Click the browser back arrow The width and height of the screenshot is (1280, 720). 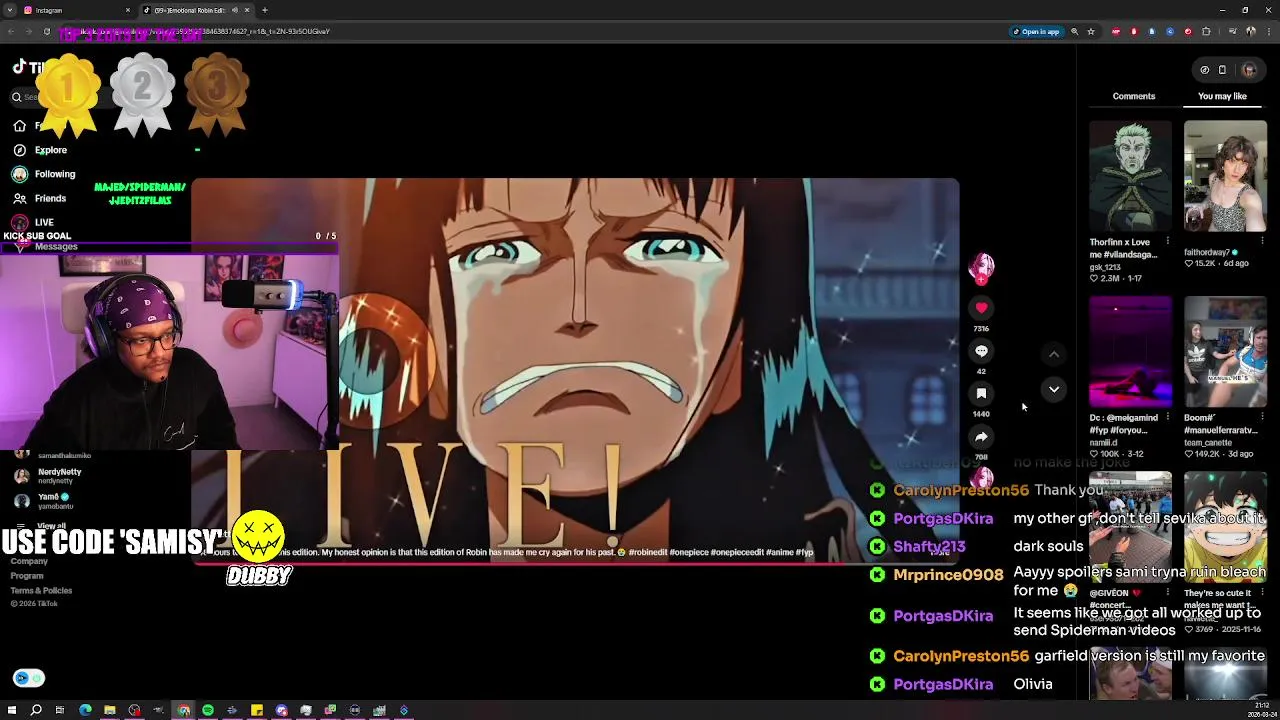[x=10, y=31]
